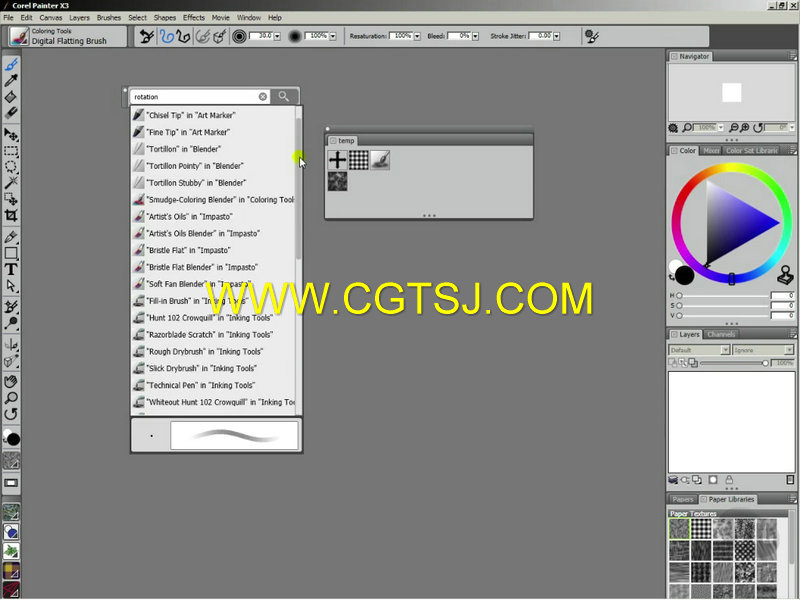Click the plus icon in temp palette

point(337,160)
